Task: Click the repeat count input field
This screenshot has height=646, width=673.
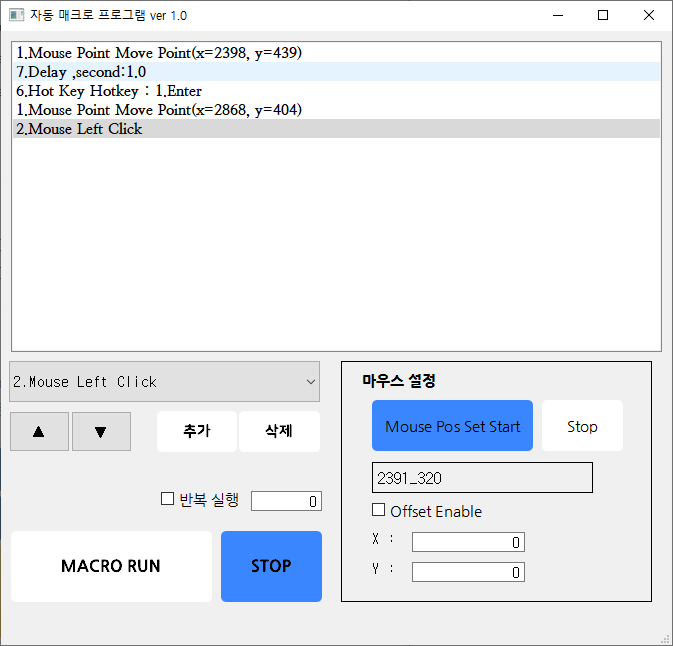Action: pos(286,501)
